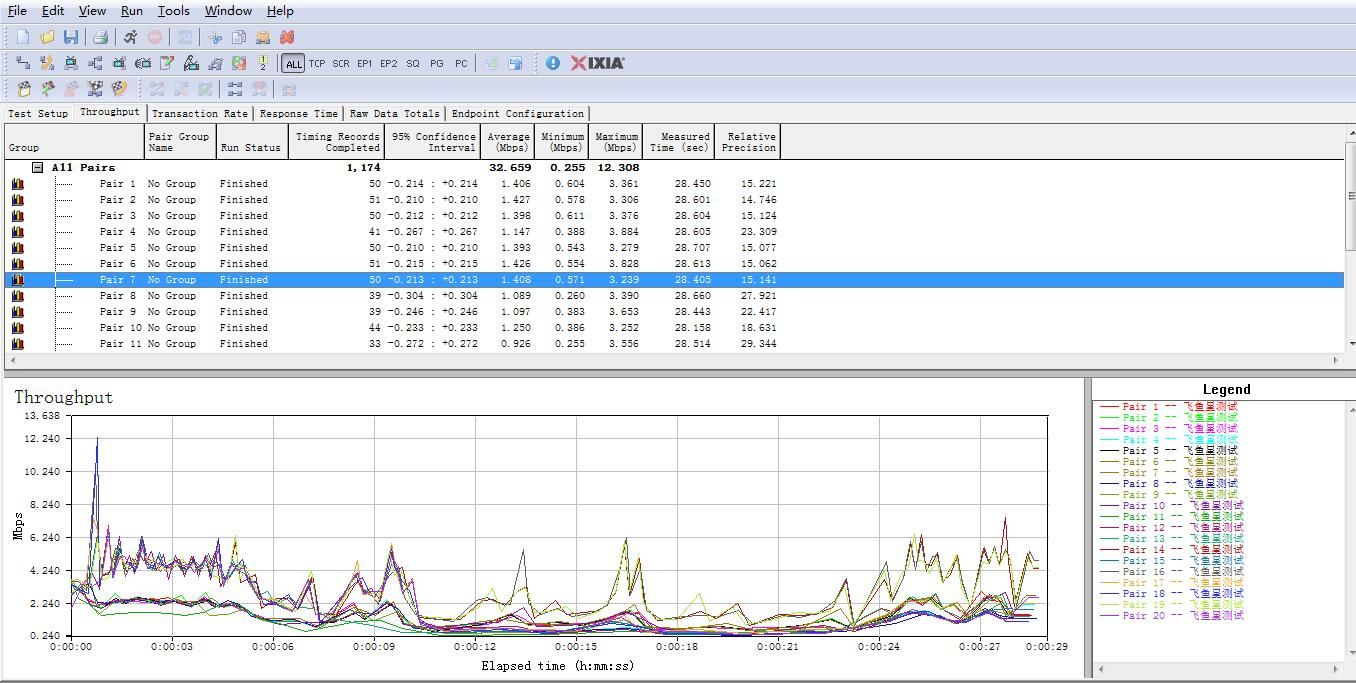
Task: Click chart icon beside Pair 1
Action: point(18,184)
